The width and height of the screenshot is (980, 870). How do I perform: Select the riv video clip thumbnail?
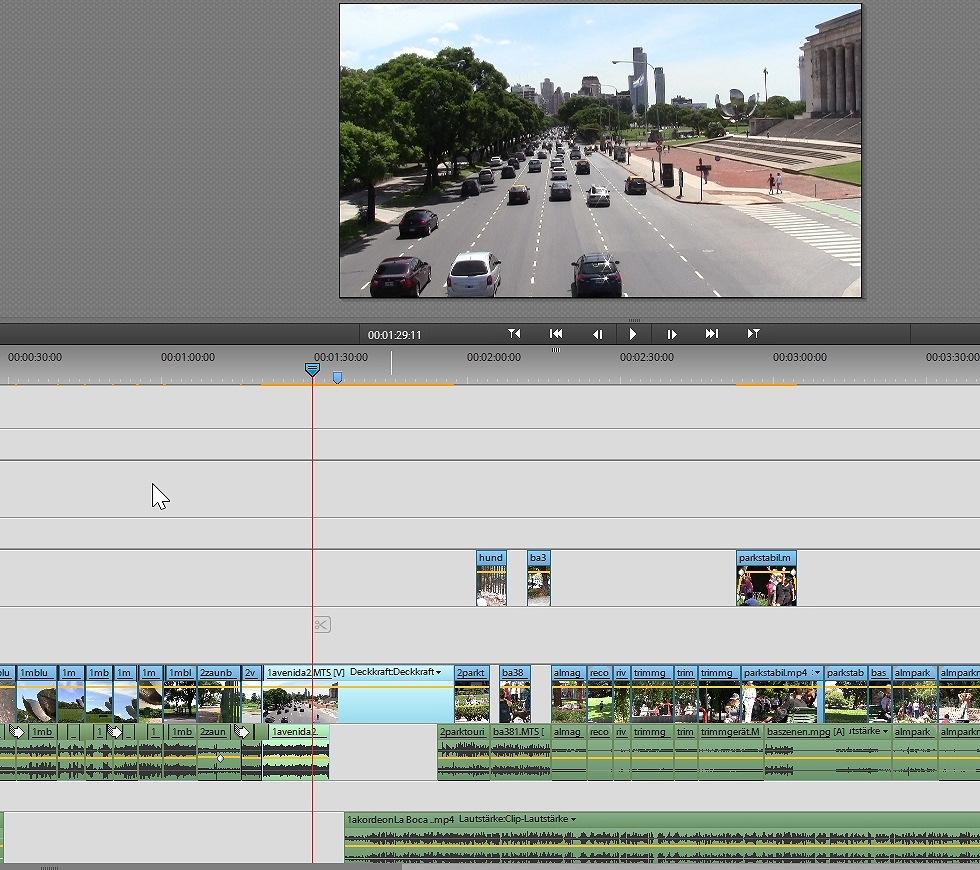tap(622, 702)
